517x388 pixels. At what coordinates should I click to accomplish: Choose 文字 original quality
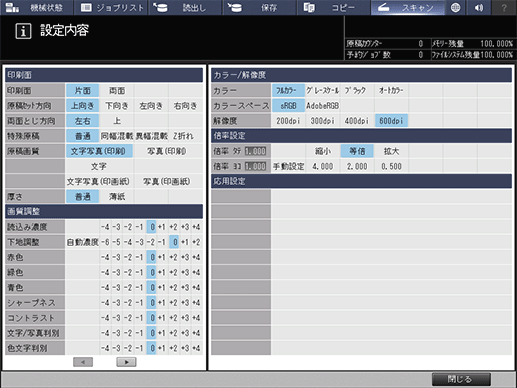tap(99, 166)
